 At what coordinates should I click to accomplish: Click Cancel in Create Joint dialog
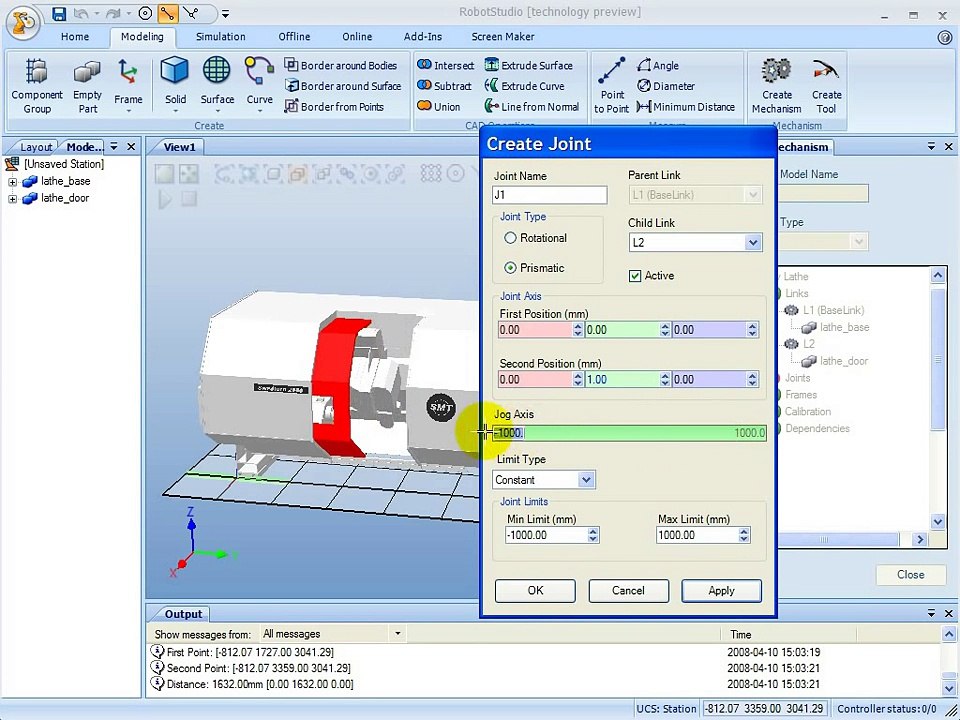point(628,591)
